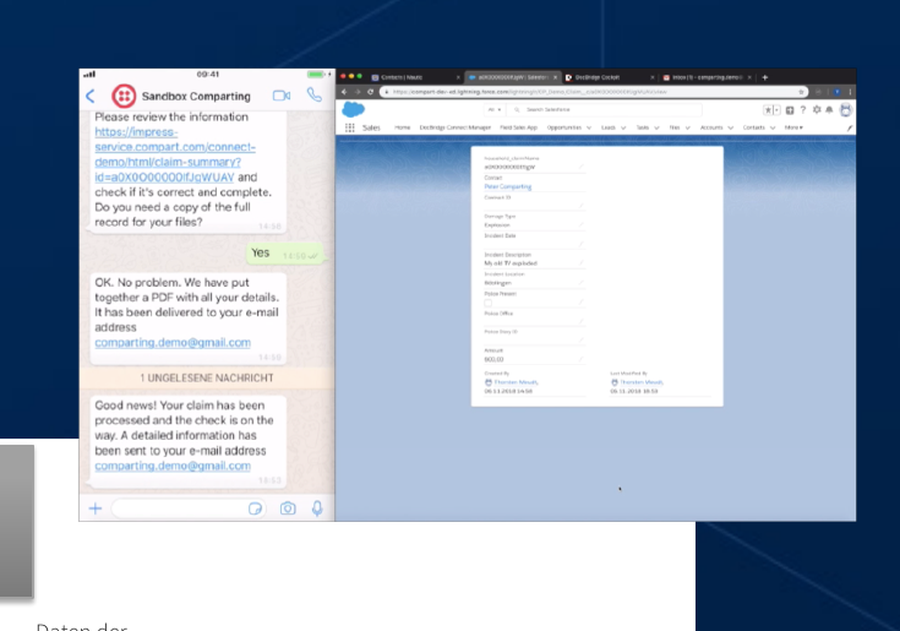Open the Last Modified By user link
This screenshot has height=631, width=900.
[x=641, y=382]
